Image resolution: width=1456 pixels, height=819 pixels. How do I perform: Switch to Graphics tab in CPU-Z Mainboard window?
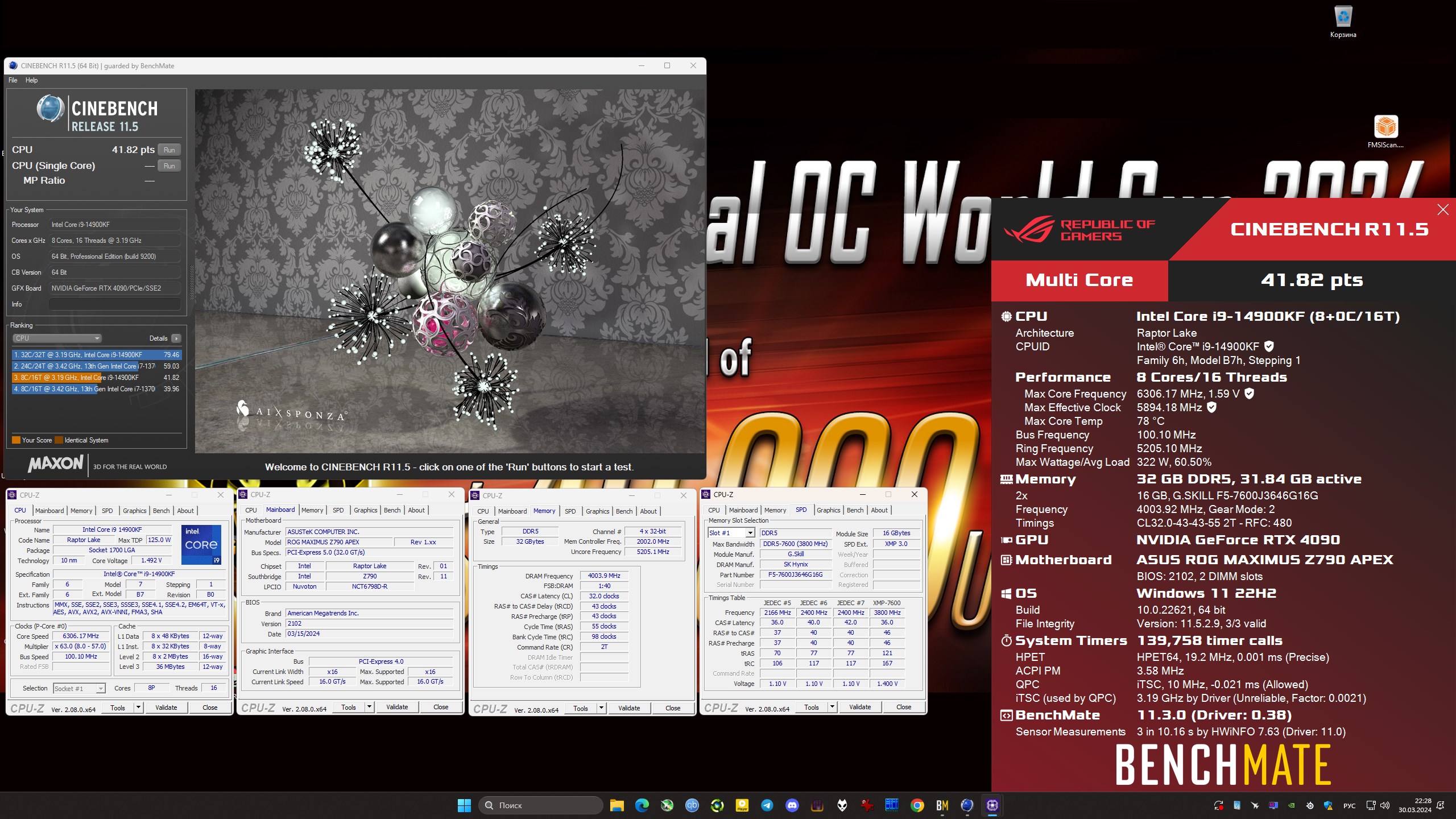(x=365, y=510)
